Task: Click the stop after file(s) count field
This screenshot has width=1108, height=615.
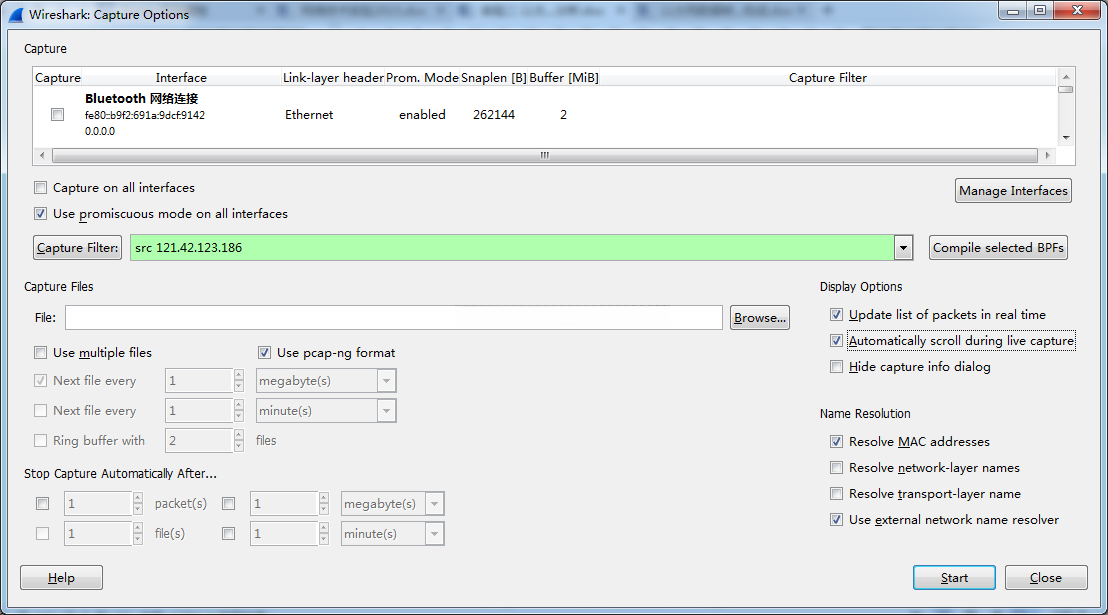Action: tap(98, 534)
